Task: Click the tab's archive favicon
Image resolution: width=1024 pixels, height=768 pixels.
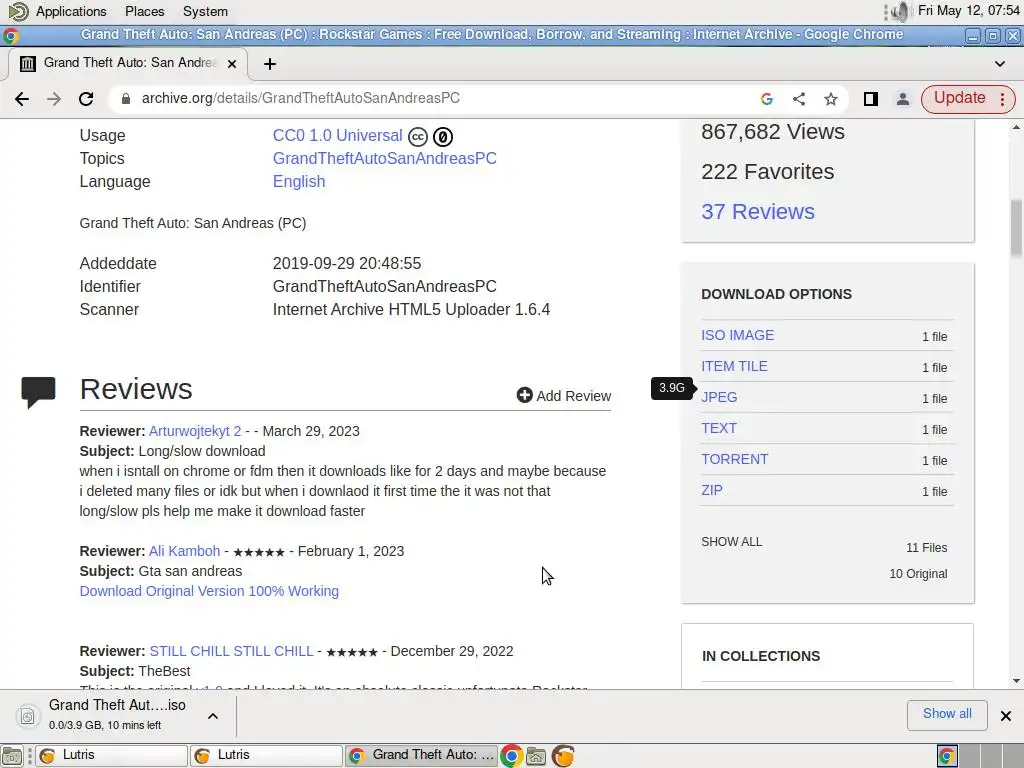Action: point(27,63)
